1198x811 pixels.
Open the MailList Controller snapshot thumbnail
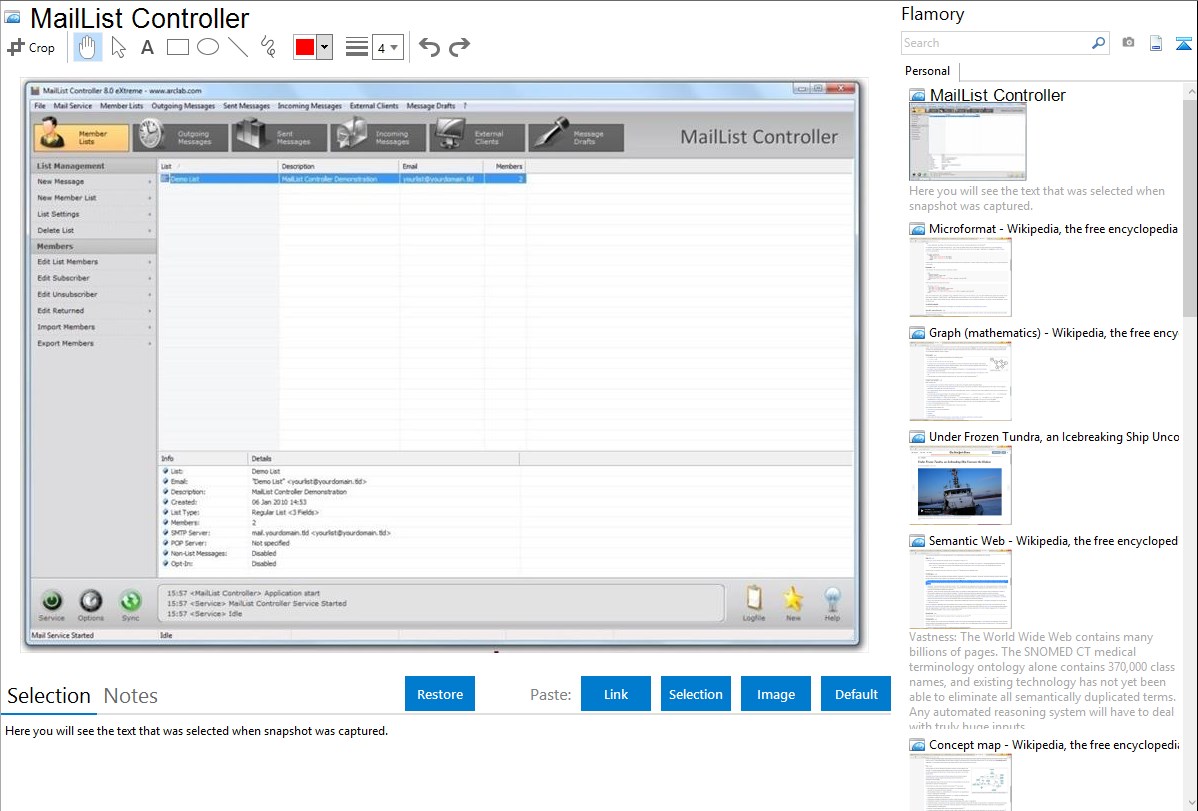click(x=967, y=143)
